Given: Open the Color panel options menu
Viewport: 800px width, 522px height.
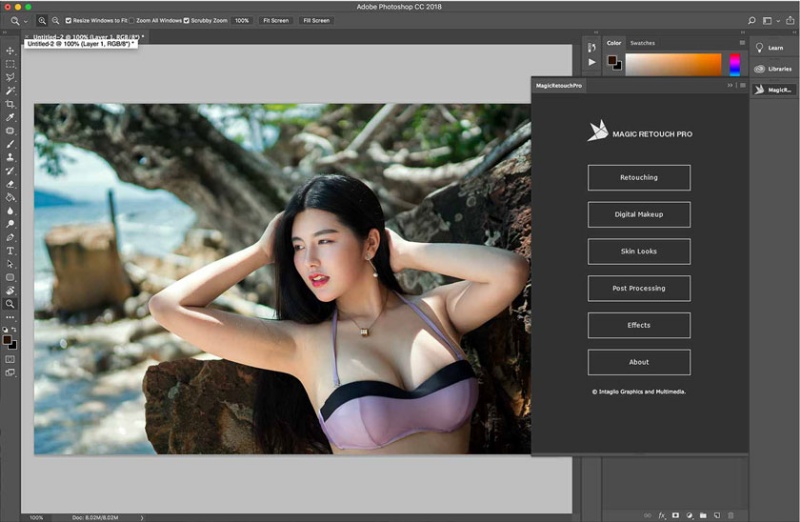Looking at the screenshot, I should pos(742,43).
